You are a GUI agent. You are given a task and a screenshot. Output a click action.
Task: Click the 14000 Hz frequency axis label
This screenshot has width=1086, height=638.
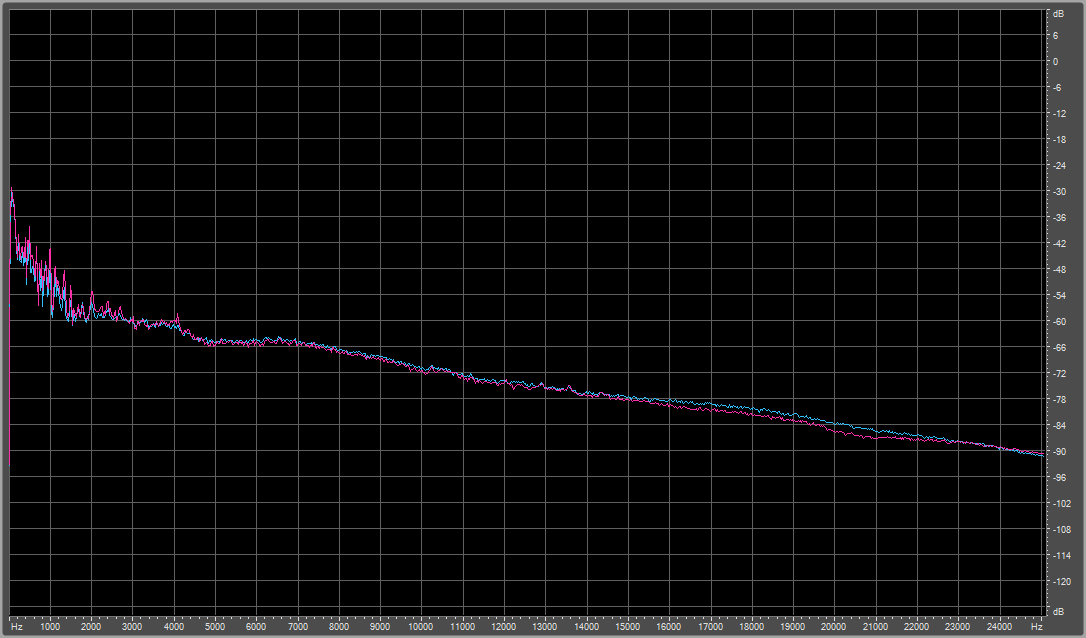[587, 626]
